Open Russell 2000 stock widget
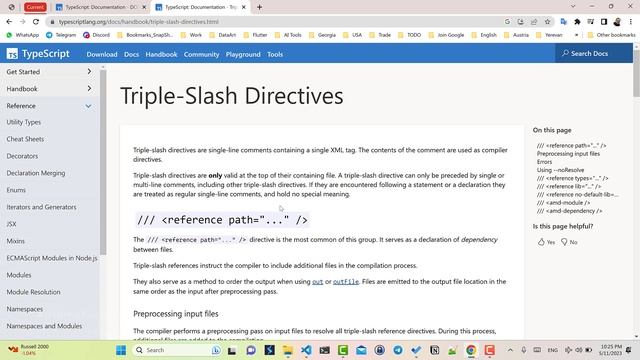Screen dimensions: 640x360 (x=29, y=350)
